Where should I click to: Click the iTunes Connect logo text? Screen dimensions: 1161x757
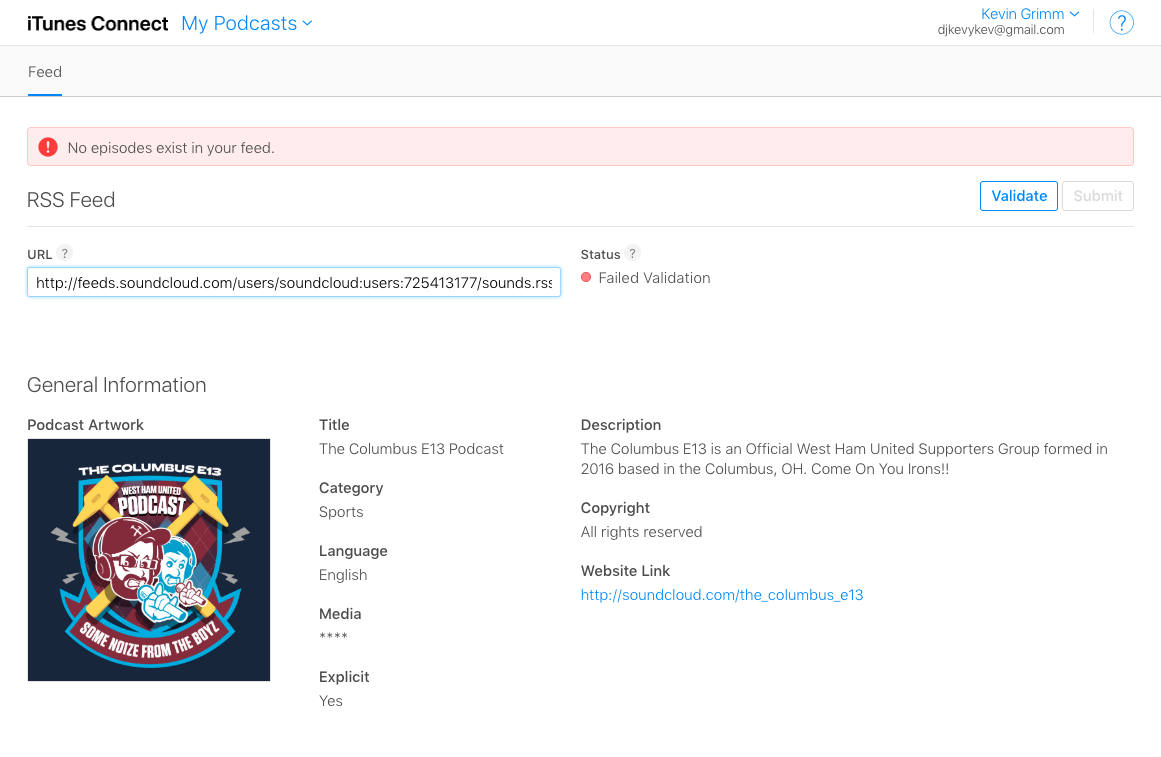point(98,24)
